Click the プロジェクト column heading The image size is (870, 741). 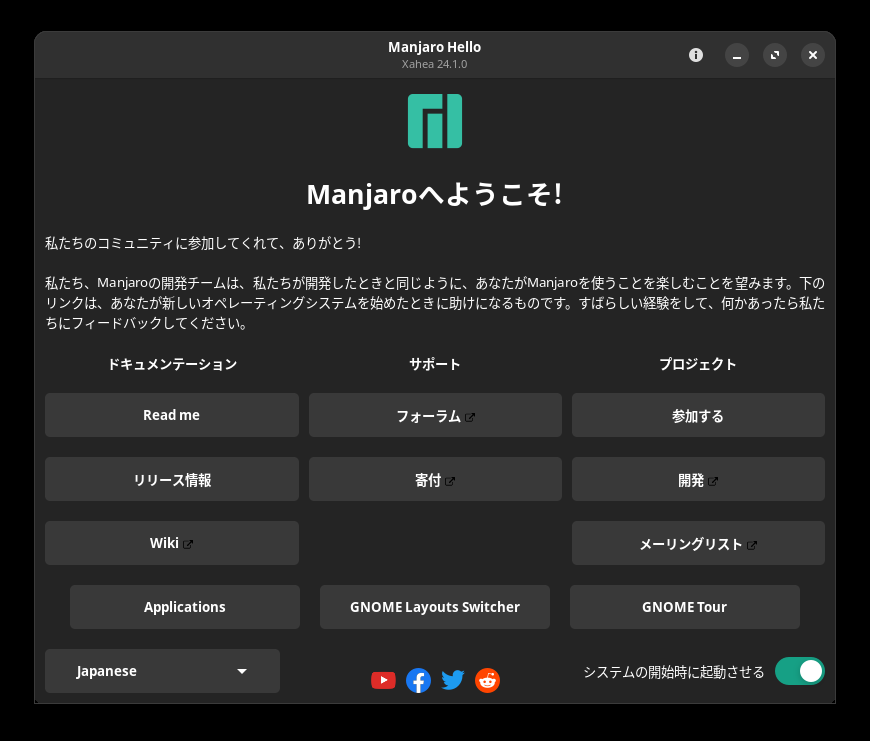pos(698,364)
